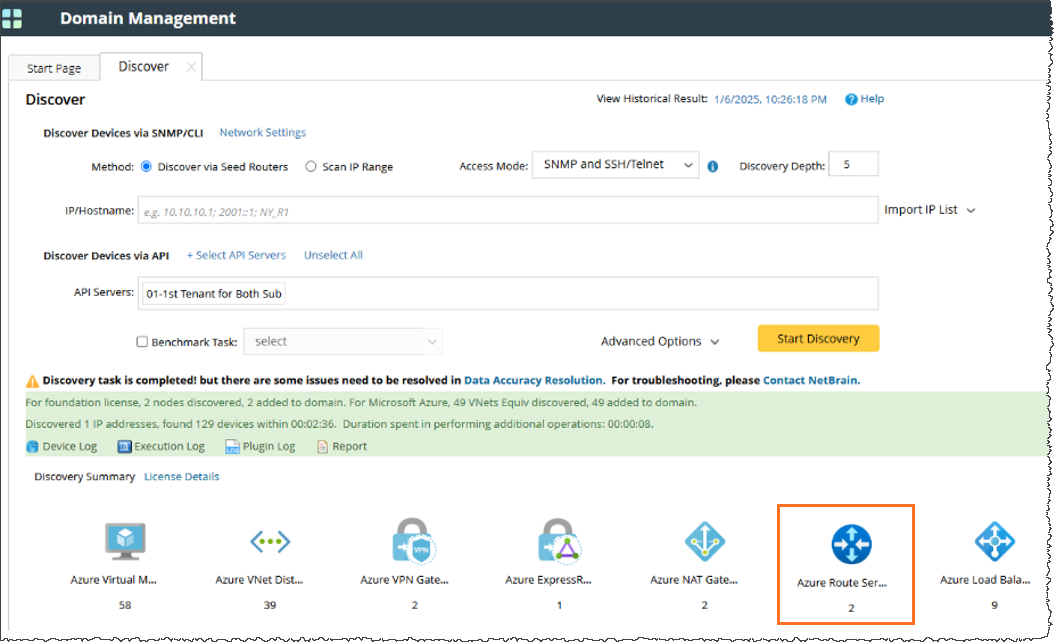This screenshot has height=642, width=1054.
Task: Click the Access Mode info icon
Action: pos(713,167)
